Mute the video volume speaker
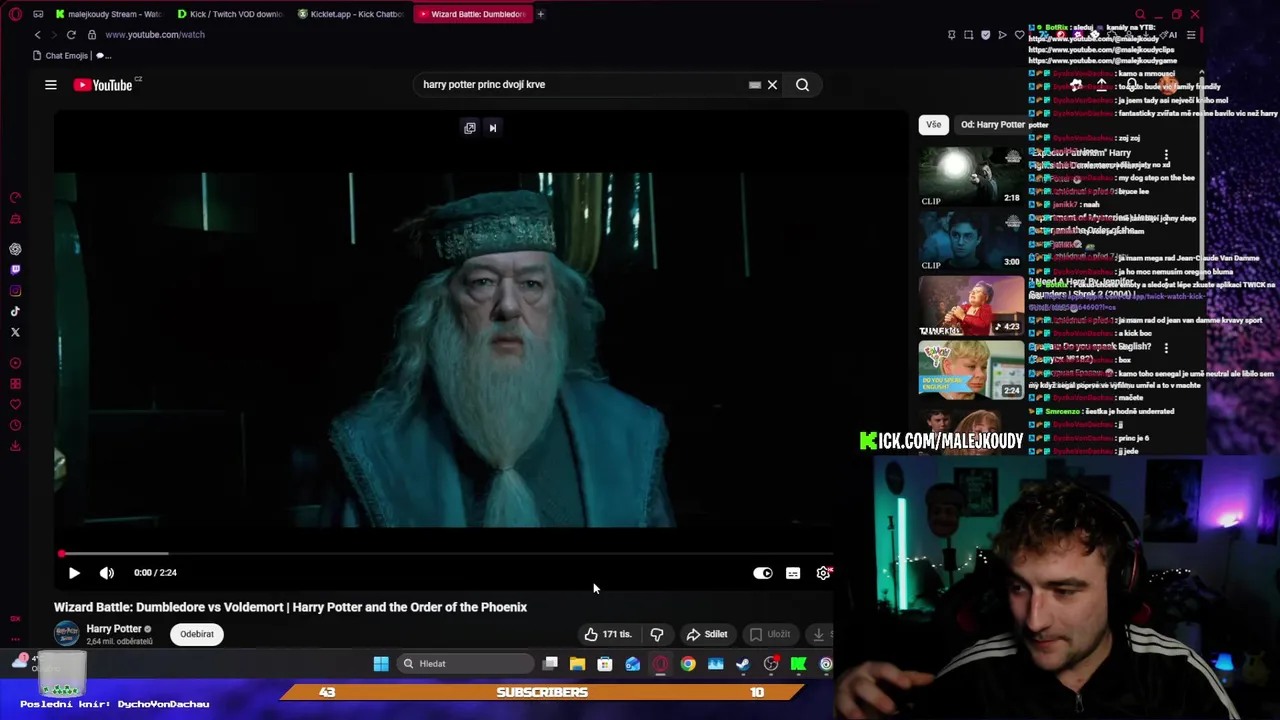 pyautogui.click(x=107, y=573)
